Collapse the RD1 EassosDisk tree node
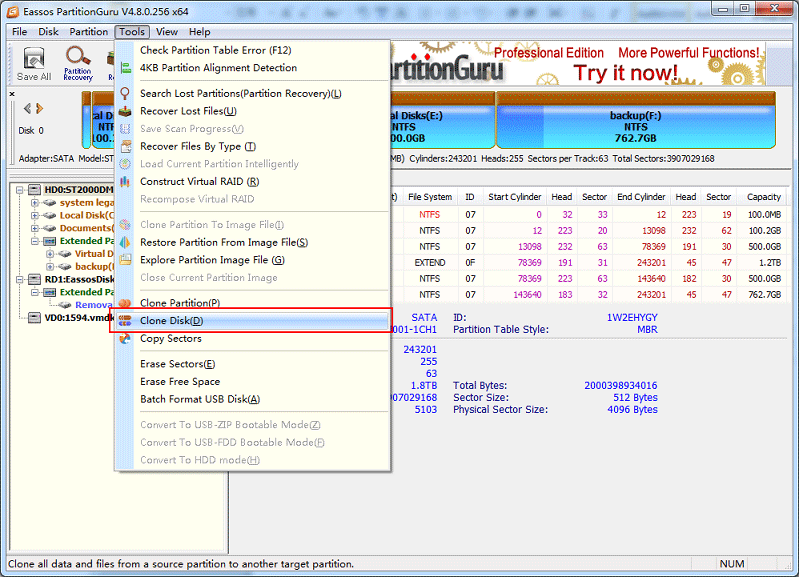 19,279
